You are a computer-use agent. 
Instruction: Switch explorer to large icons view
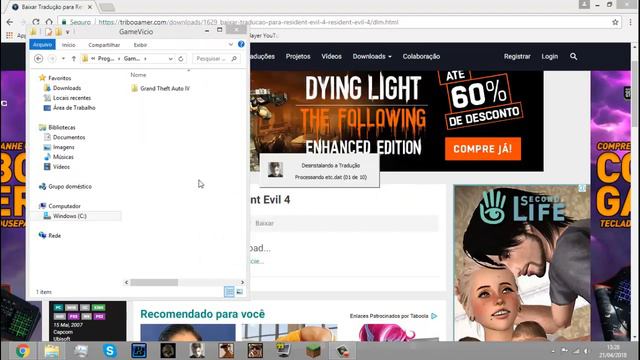point(240,291)
